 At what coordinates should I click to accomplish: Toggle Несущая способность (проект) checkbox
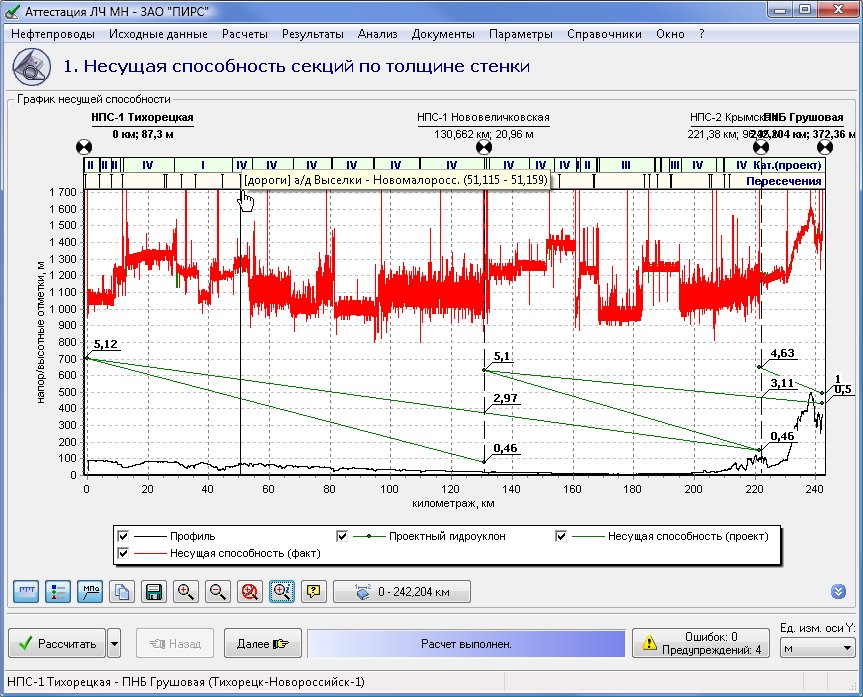(561, 536)
